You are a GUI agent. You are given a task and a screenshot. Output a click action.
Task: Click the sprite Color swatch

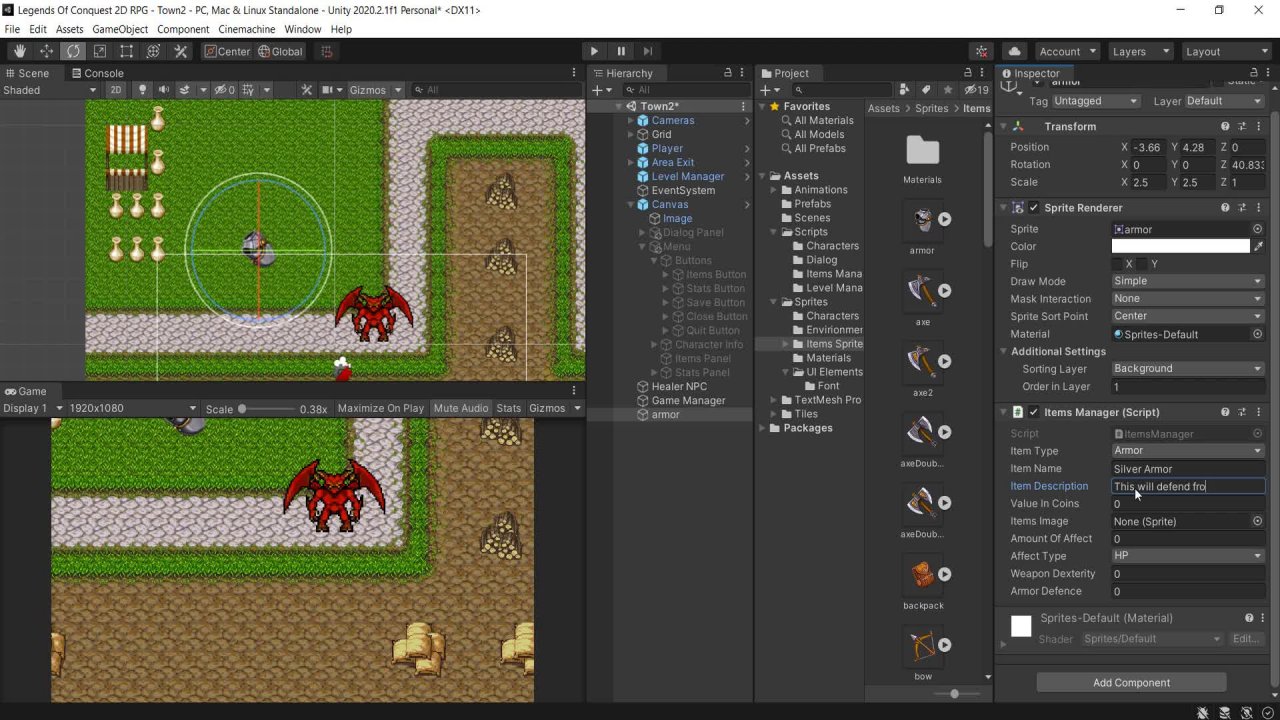click(1180, 247)
